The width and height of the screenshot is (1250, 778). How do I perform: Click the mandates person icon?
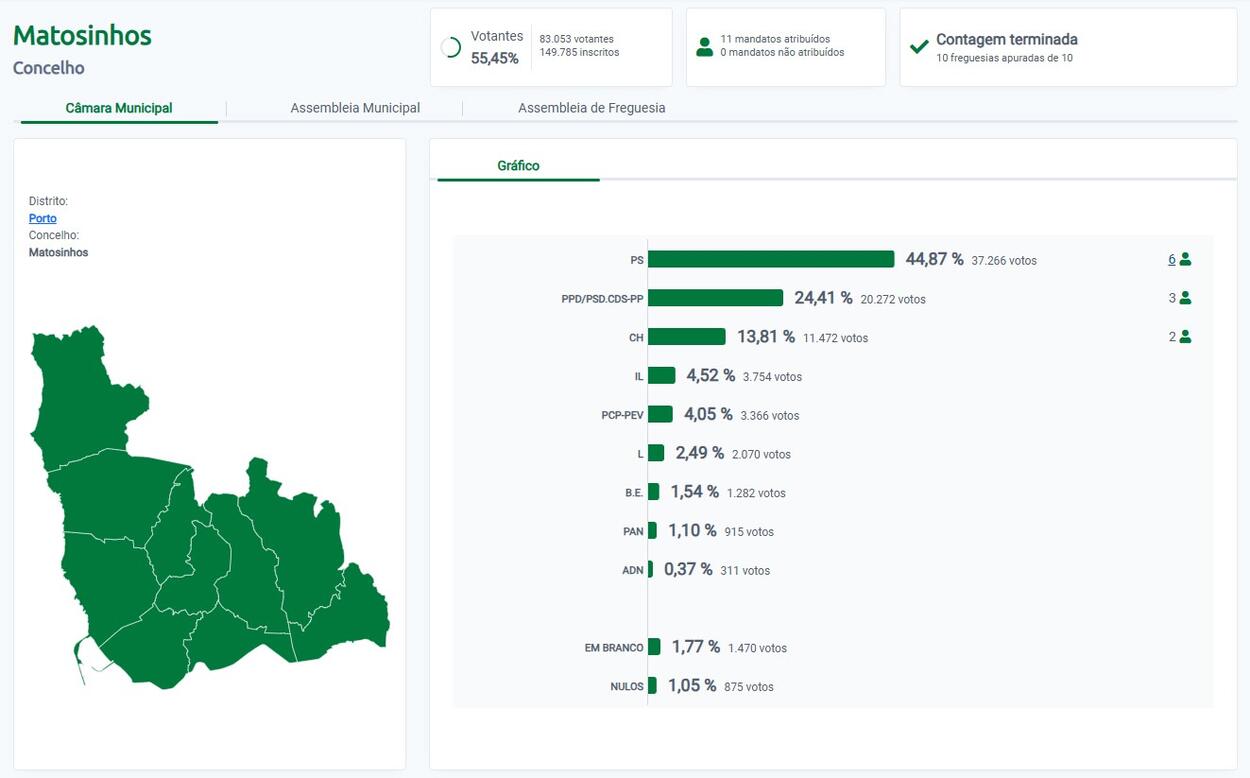point(704,47)
